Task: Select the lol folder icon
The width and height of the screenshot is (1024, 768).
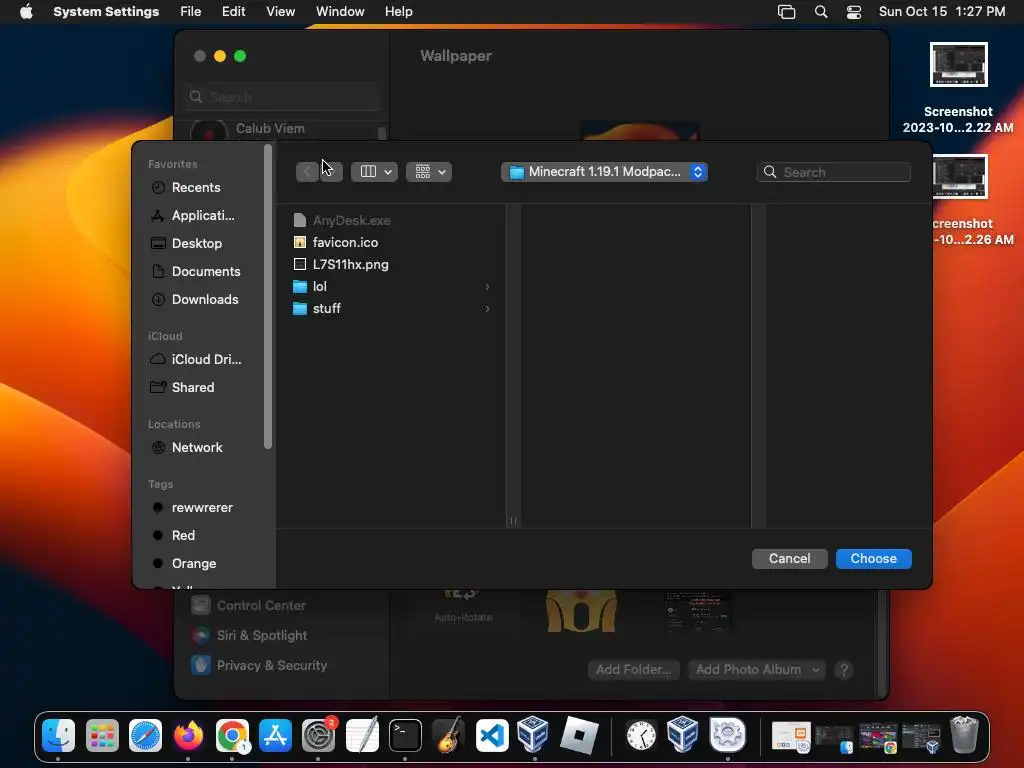Action: tap(300, 287)
